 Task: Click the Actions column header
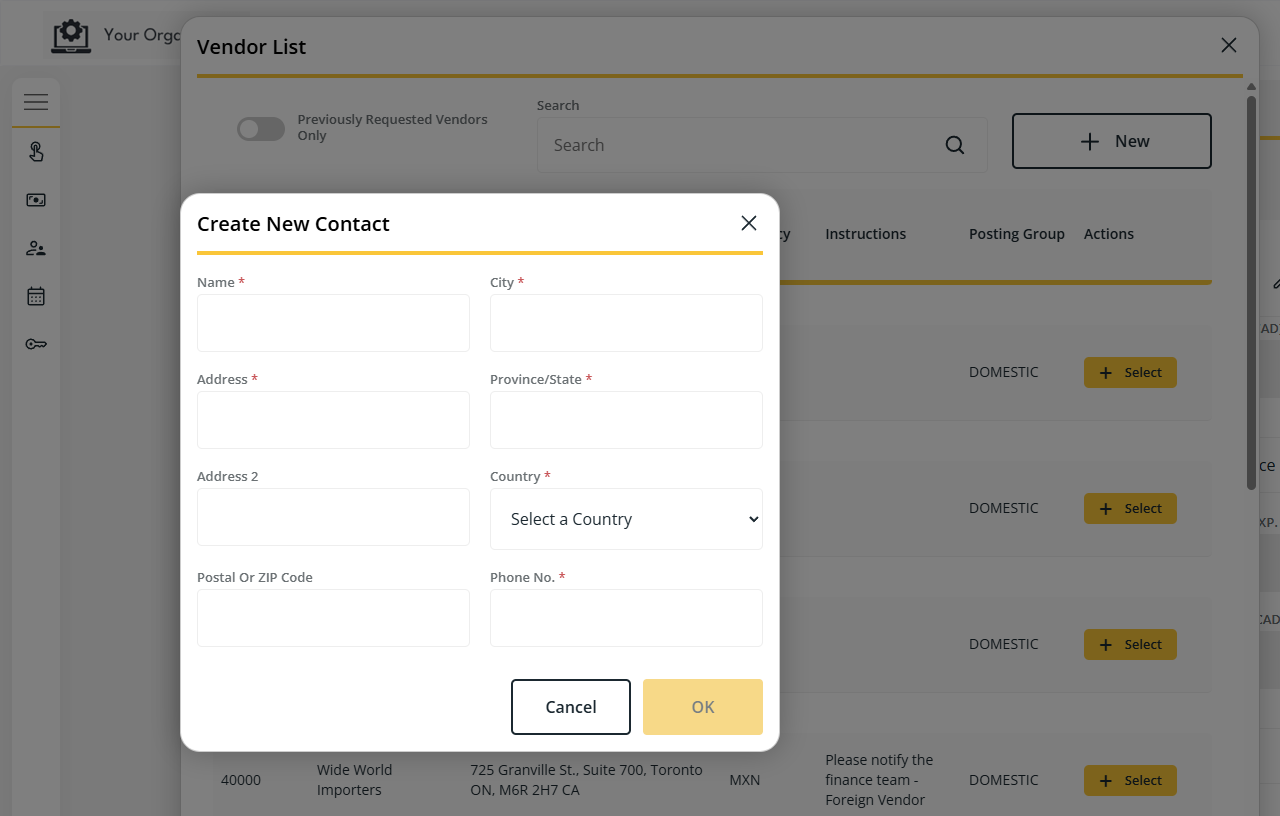click(x=1109, y=234)
